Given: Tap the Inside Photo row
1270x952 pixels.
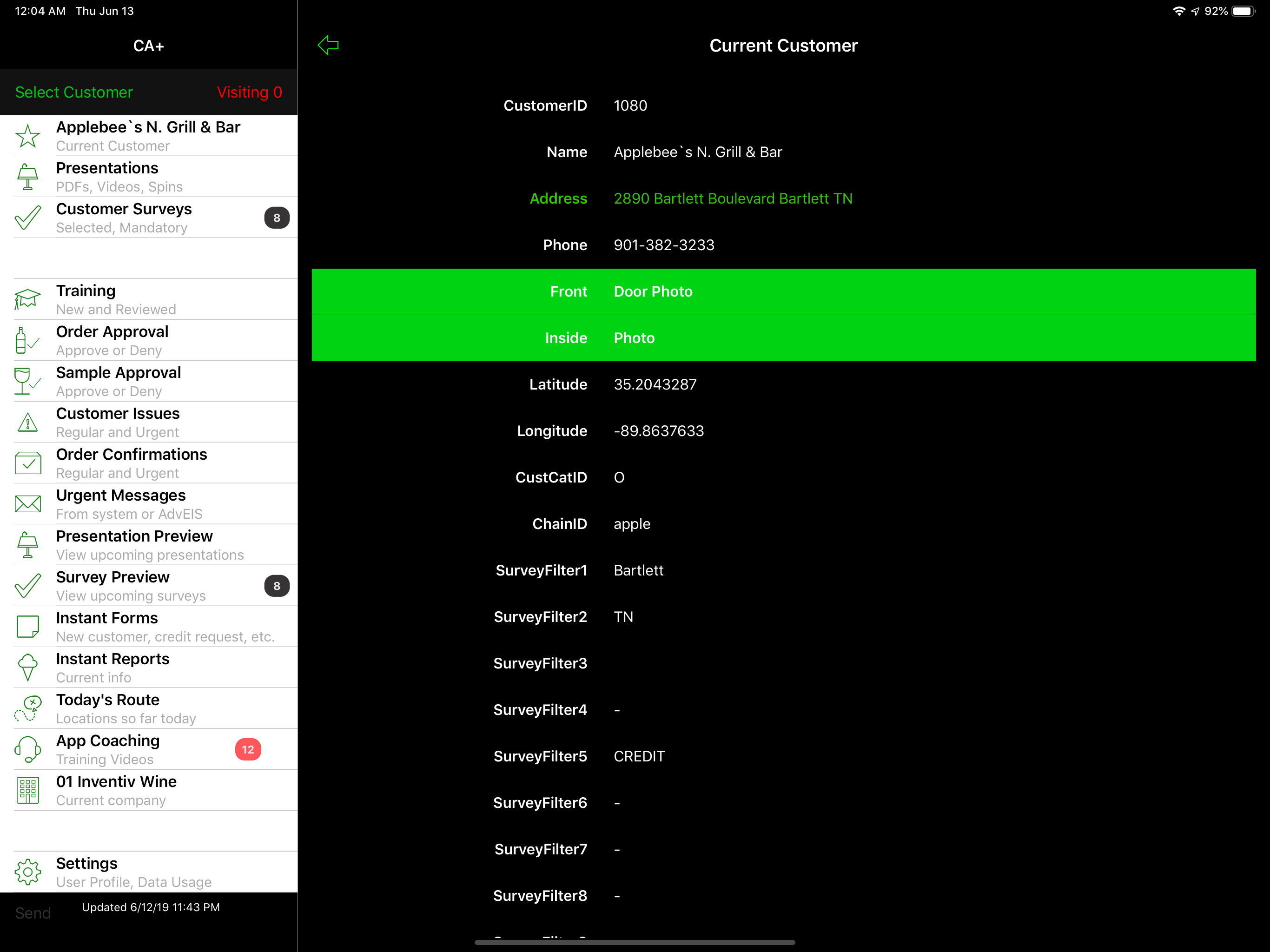Looking at the screenshot, I should click(784, 338).
